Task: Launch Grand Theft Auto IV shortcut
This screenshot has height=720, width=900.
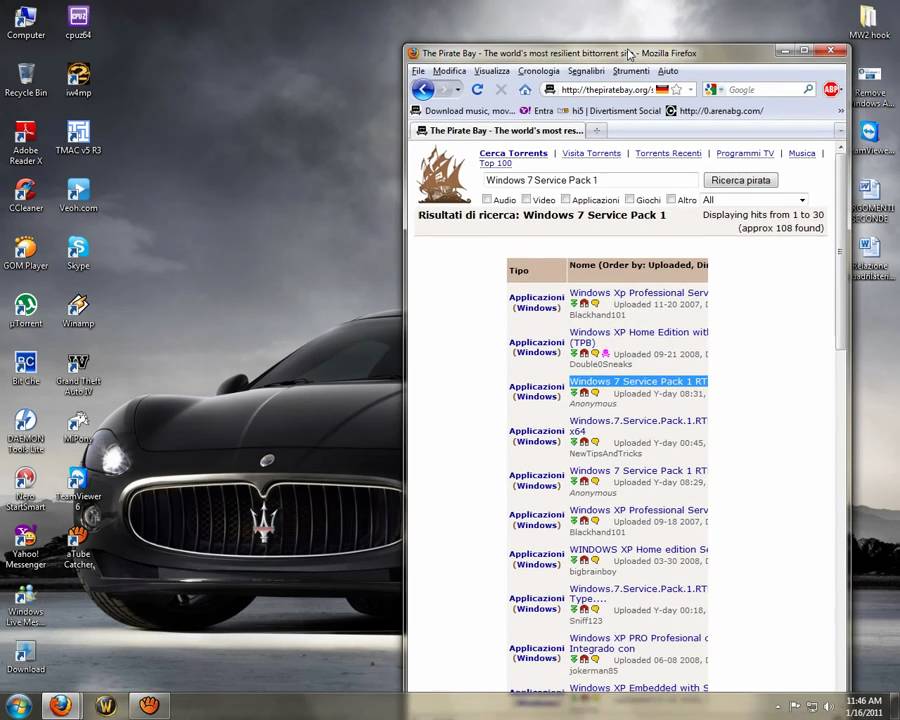Action: pos(78,374)
